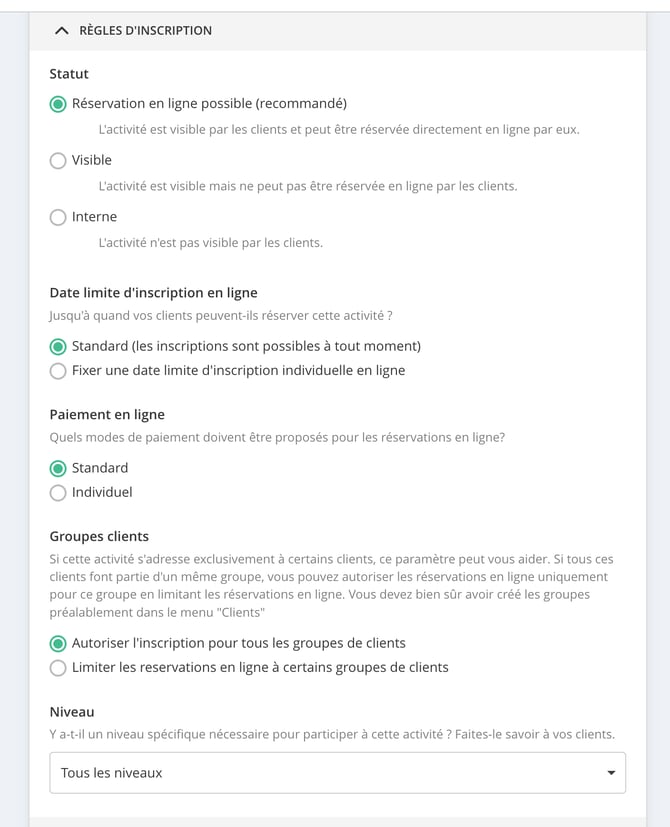Click the 'Visible' option label text

(x=92, y=160)
